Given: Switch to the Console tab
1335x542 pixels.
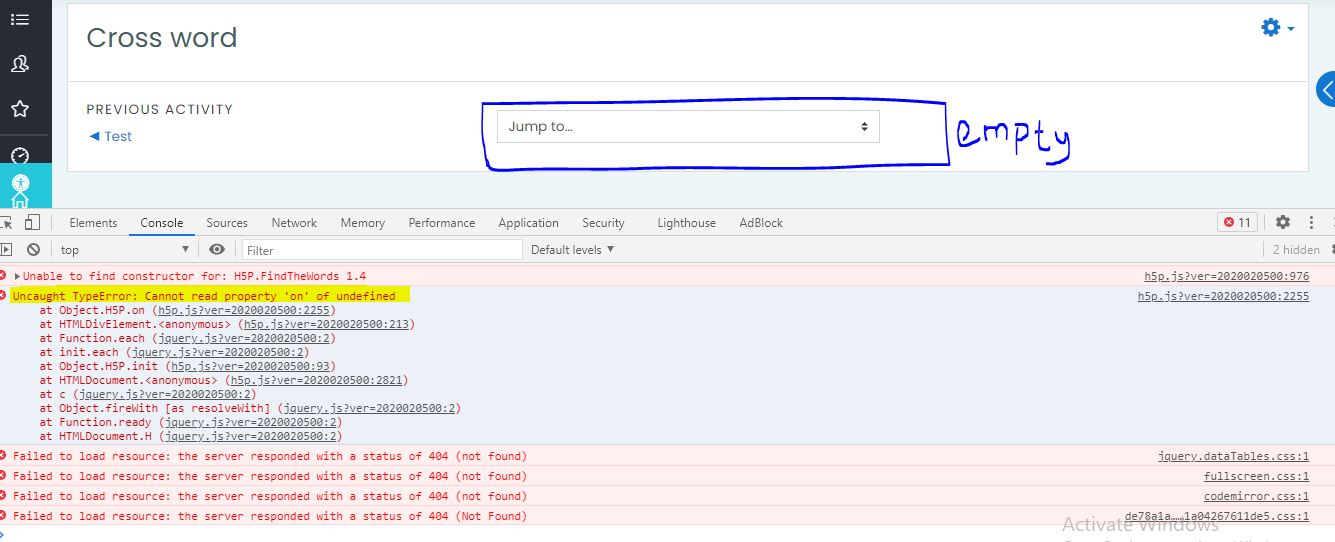Looking at the screenshot, I should click(161, 223).
